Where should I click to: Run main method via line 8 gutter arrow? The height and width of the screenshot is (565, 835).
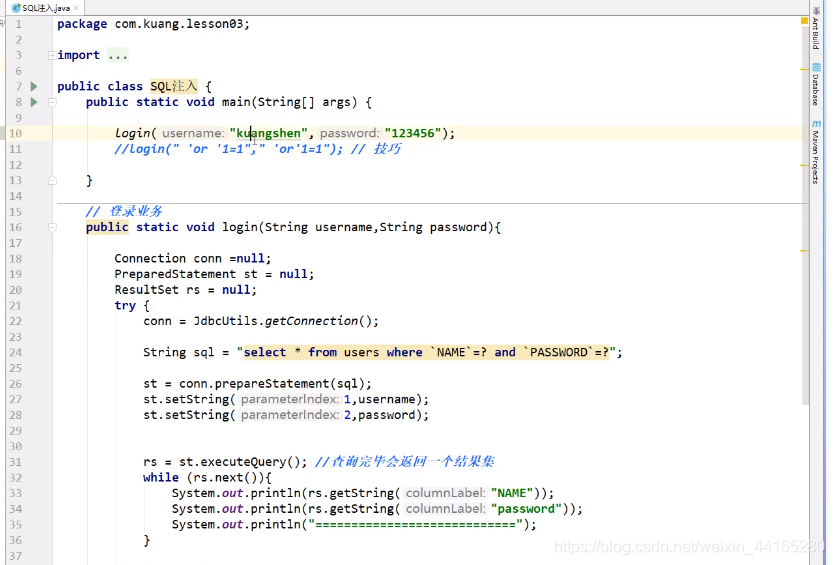[x=34, y=102]
